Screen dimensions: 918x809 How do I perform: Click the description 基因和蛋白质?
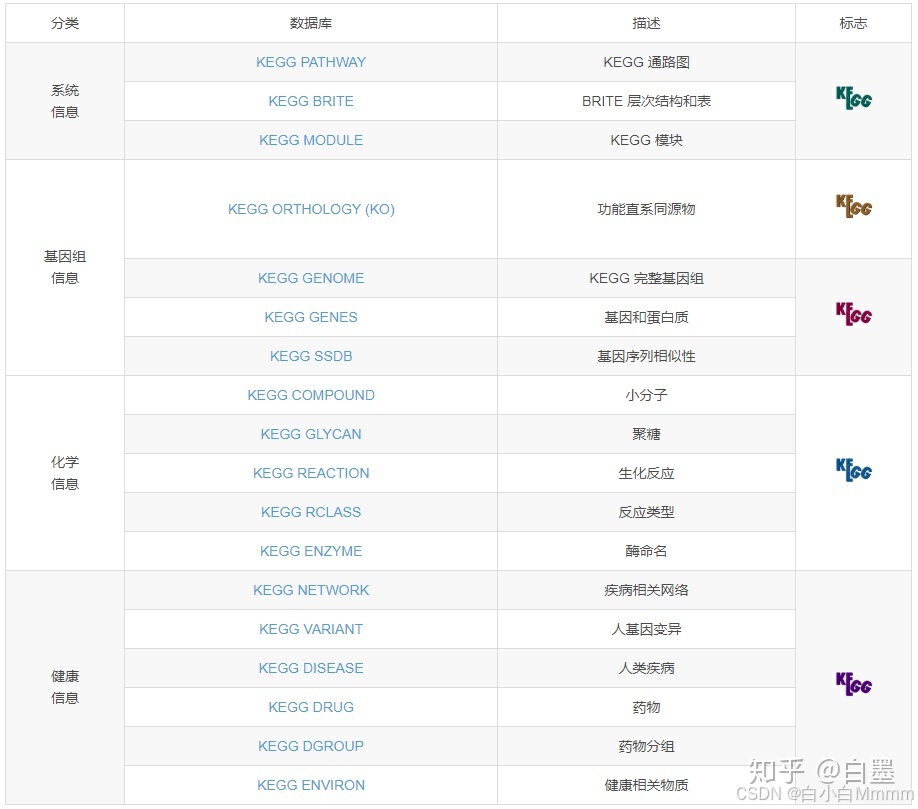(x=646, y=317)
